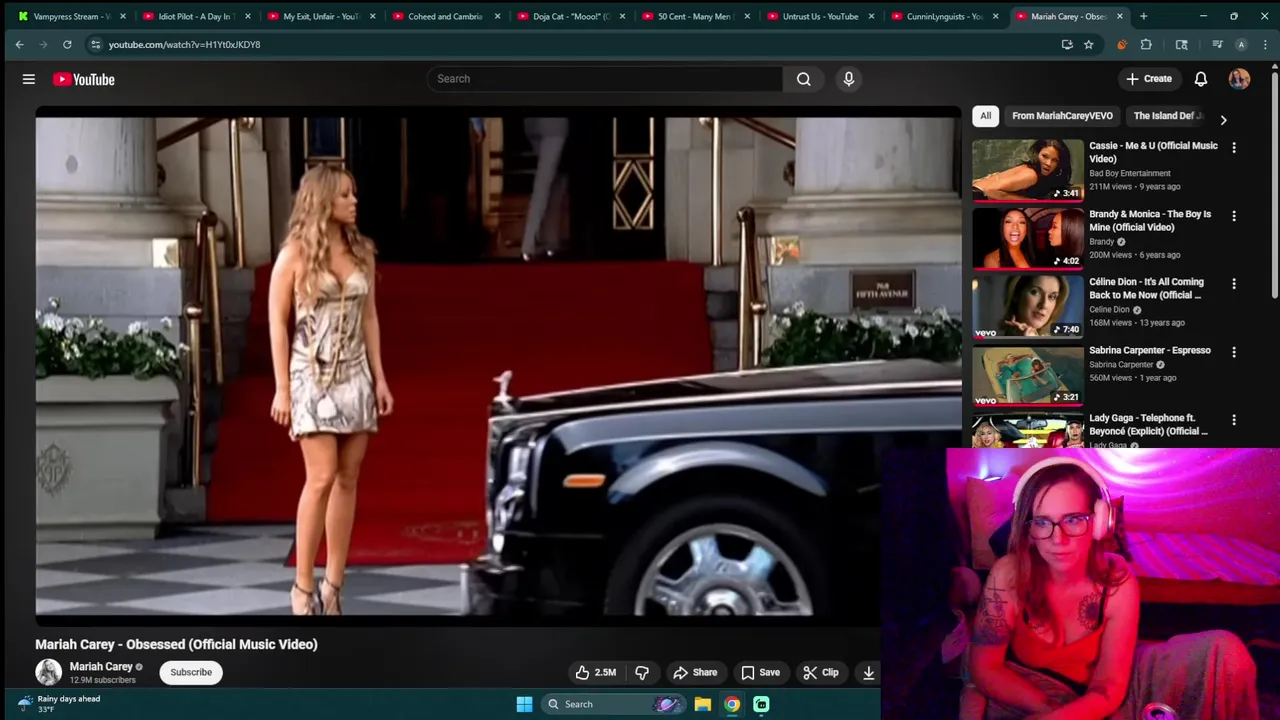1280x720 pixels.
Task: Click the Chrome icon in the taskbar
Action: (732, 704)
